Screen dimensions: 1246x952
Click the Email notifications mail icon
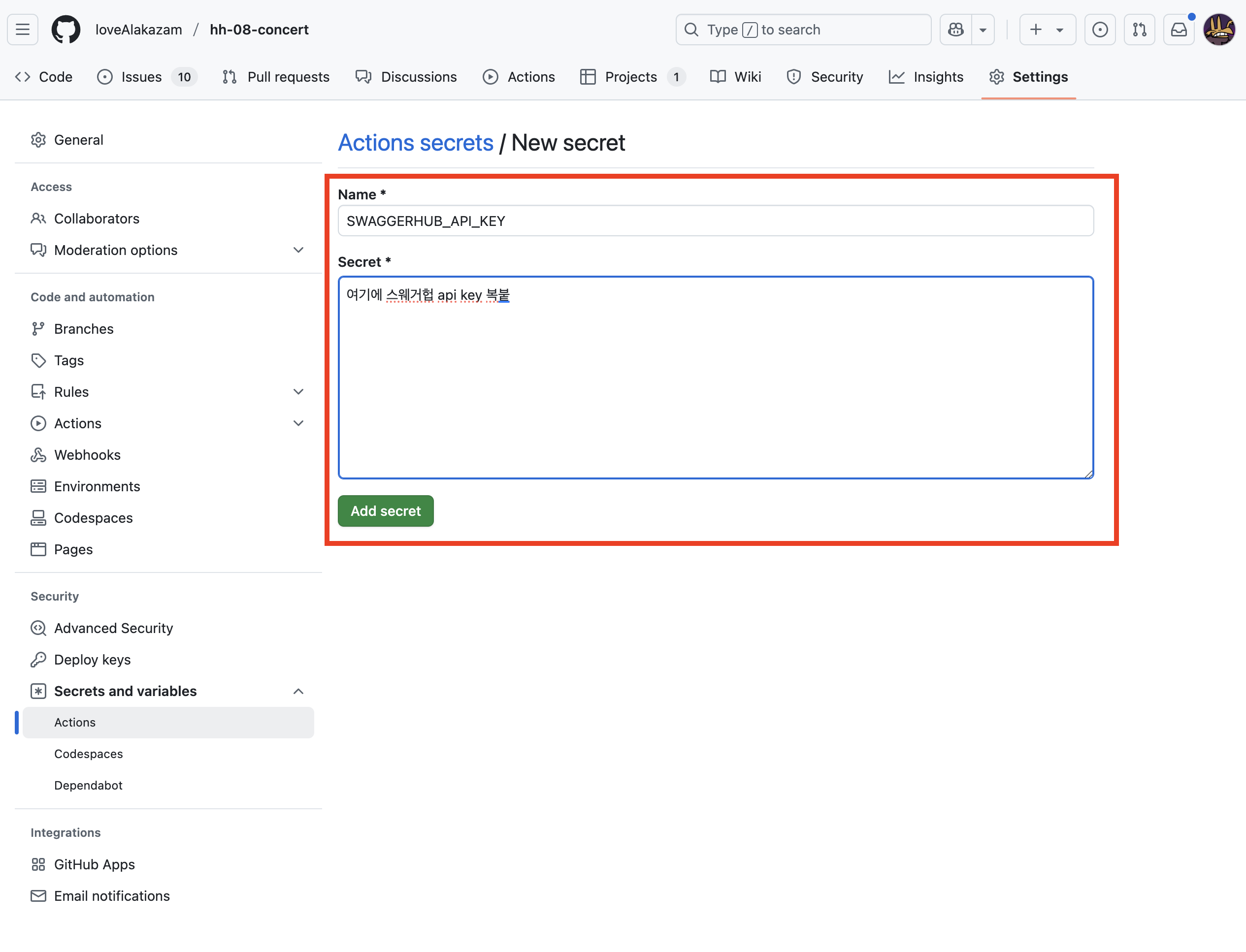(38, 896)
